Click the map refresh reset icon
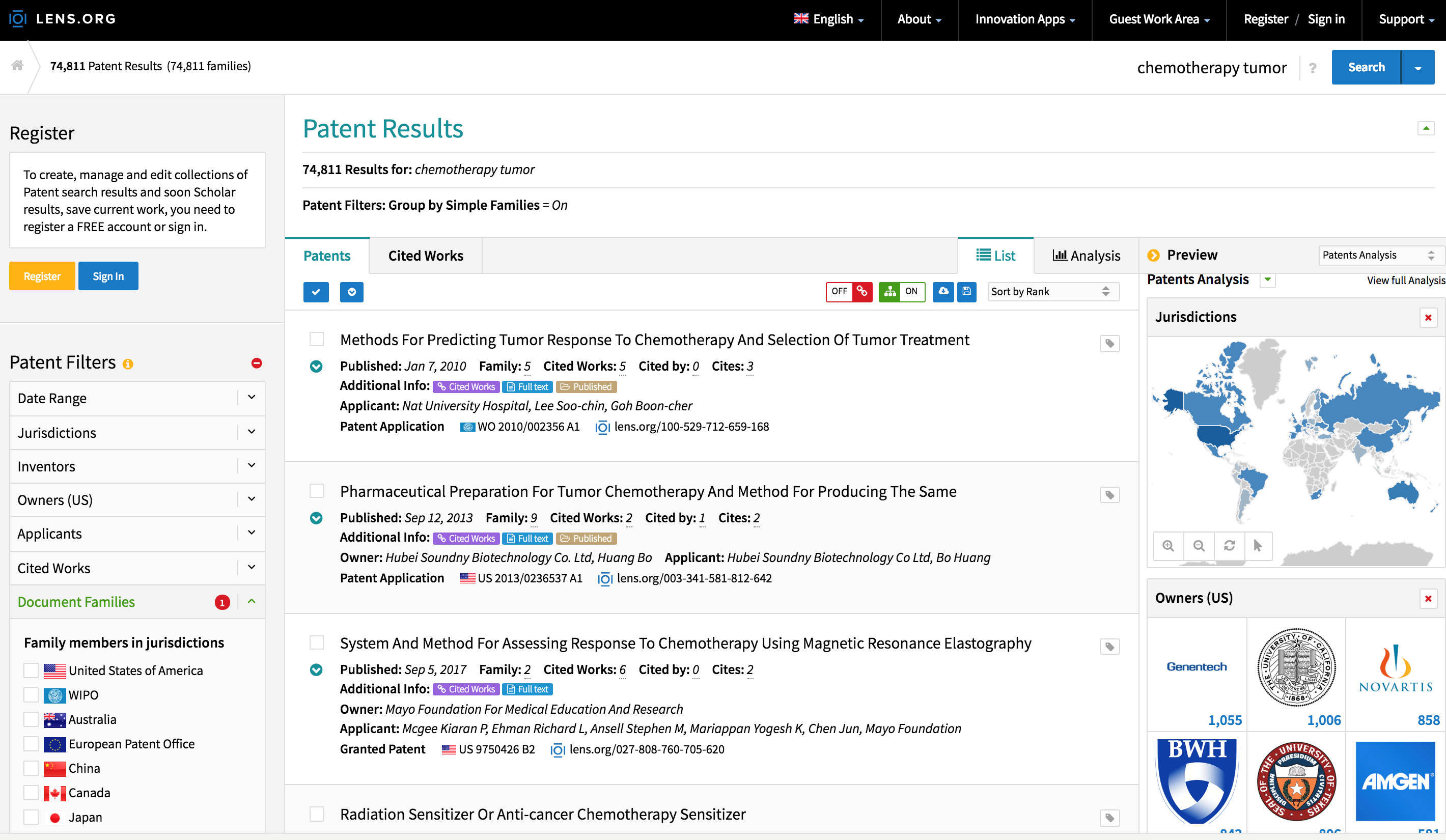This screenshot has width=1446, height=840. (1229, 545)
